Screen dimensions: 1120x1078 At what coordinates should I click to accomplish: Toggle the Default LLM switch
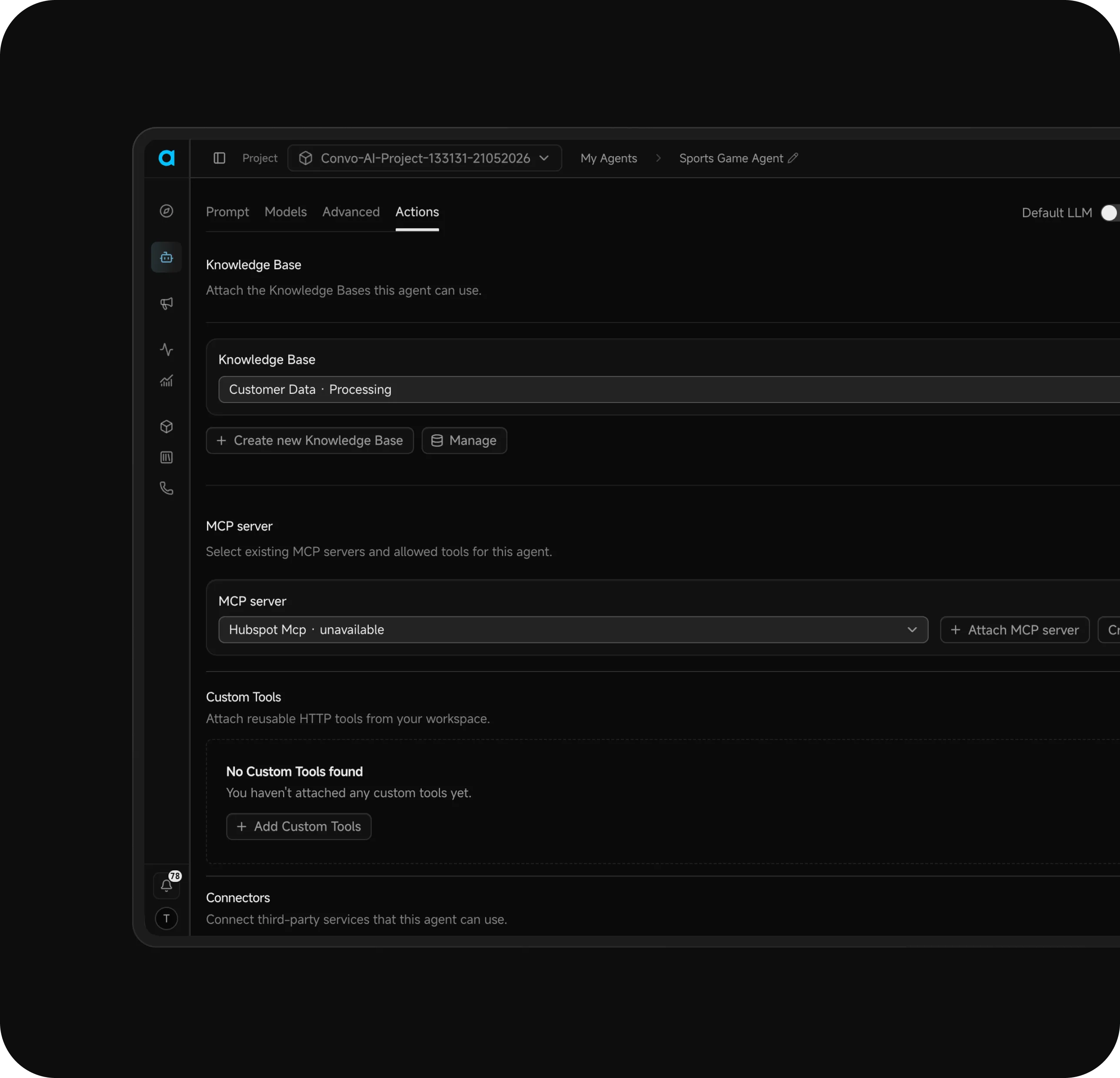point(1110,213)
